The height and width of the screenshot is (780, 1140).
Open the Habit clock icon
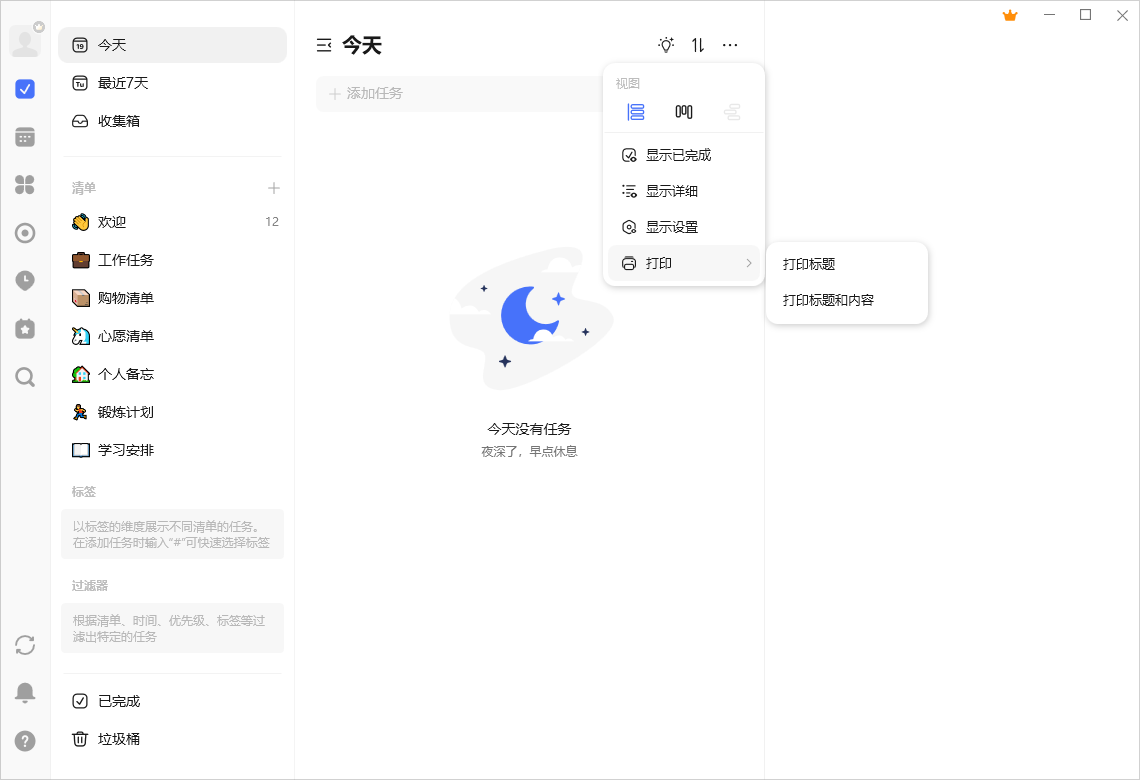[25, 281]
